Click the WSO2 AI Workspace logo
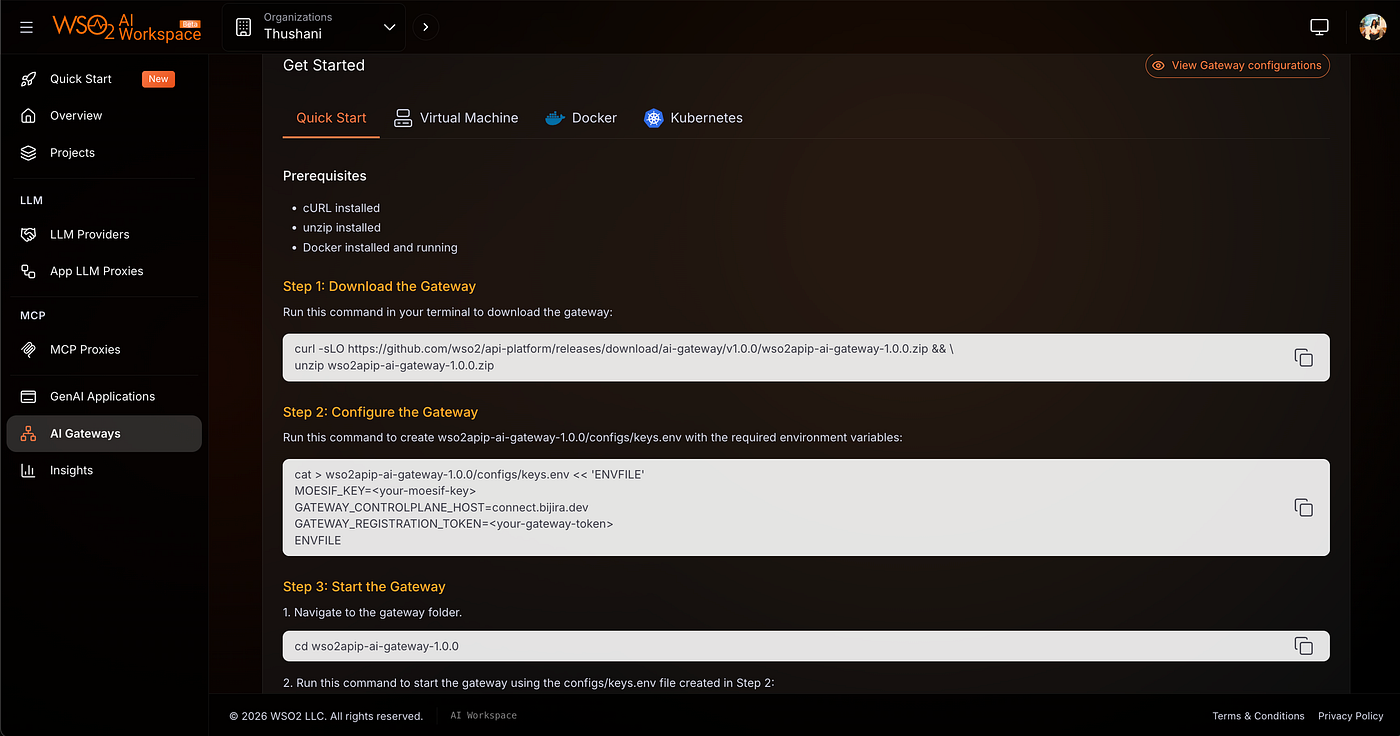1400x736 pixels. 127,27
